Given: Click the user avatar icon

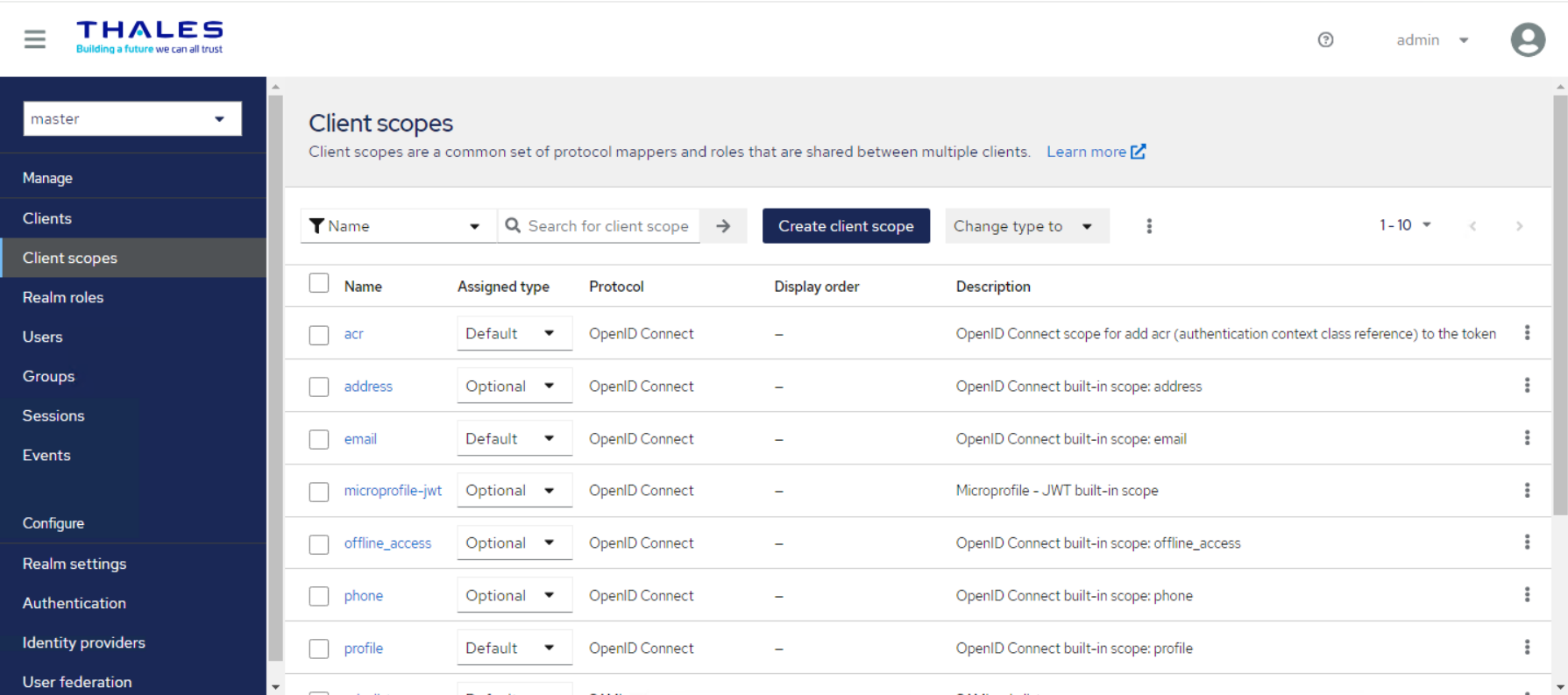Looking at the screenshot, I should point(1527,39).
